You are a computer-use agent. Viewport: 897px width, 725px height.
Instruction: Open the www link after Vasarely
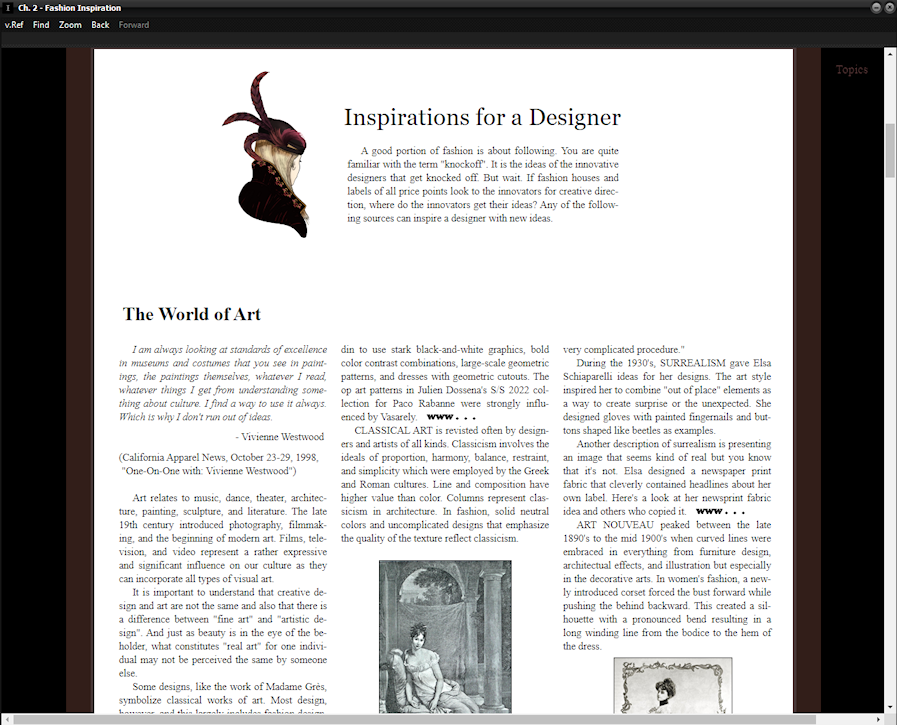(451, 417)
